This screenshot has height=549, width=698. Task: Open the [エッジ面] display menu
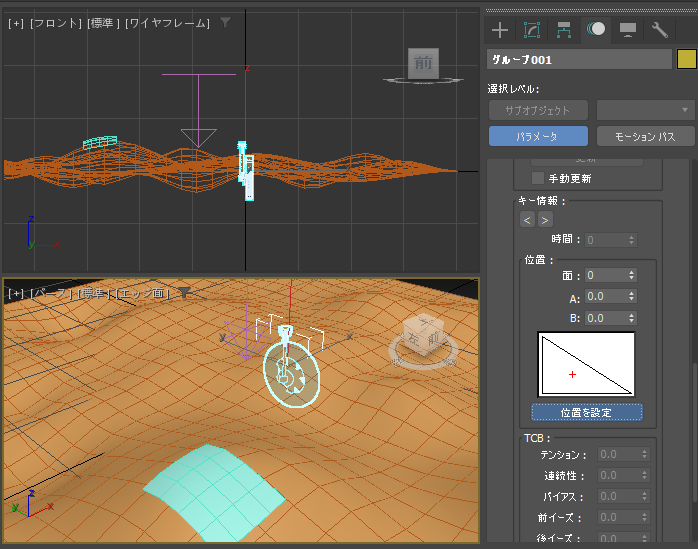142,293
